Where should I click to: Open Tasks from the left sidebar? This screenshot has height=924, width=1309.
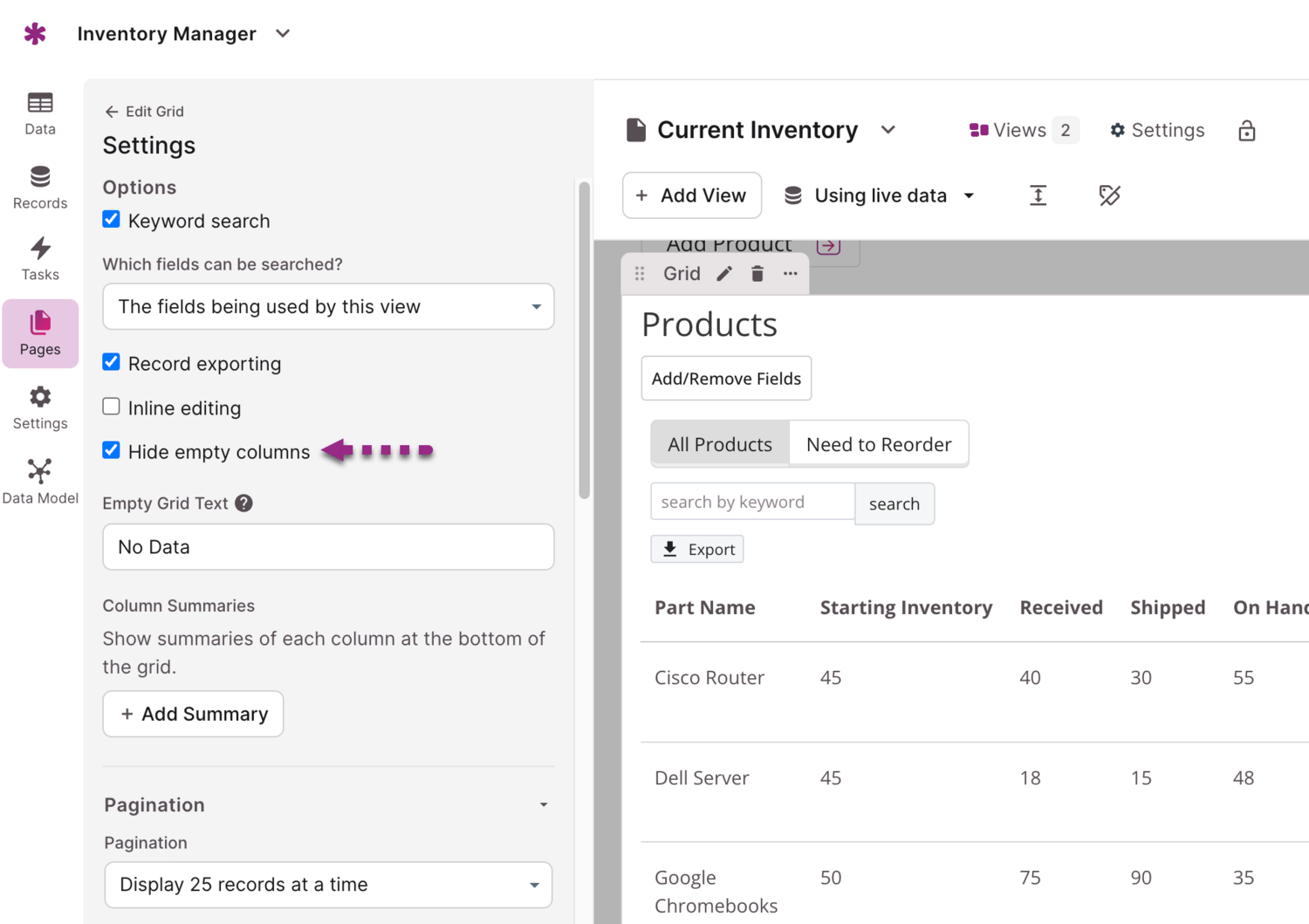(40, 259)
